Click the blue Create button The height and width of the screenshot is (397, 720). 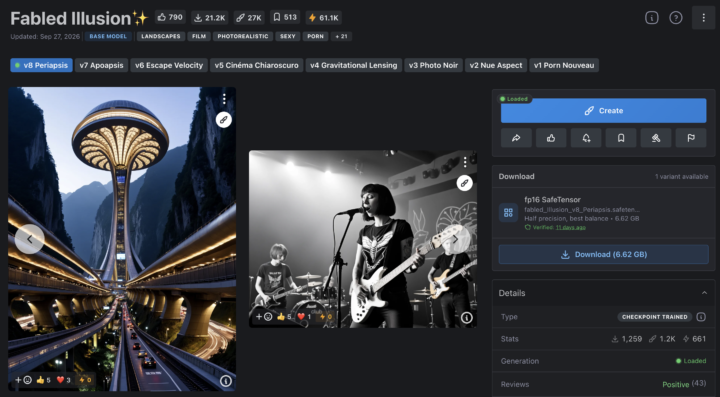(603, 111)
